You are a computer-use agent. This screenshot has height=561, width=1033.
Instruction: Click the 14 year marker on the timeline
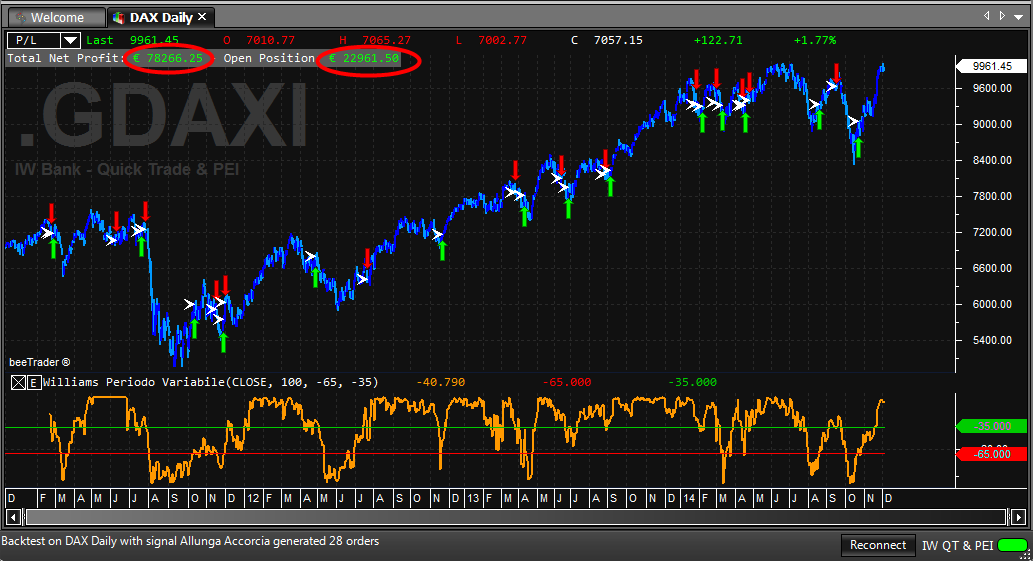click(689, 498)
